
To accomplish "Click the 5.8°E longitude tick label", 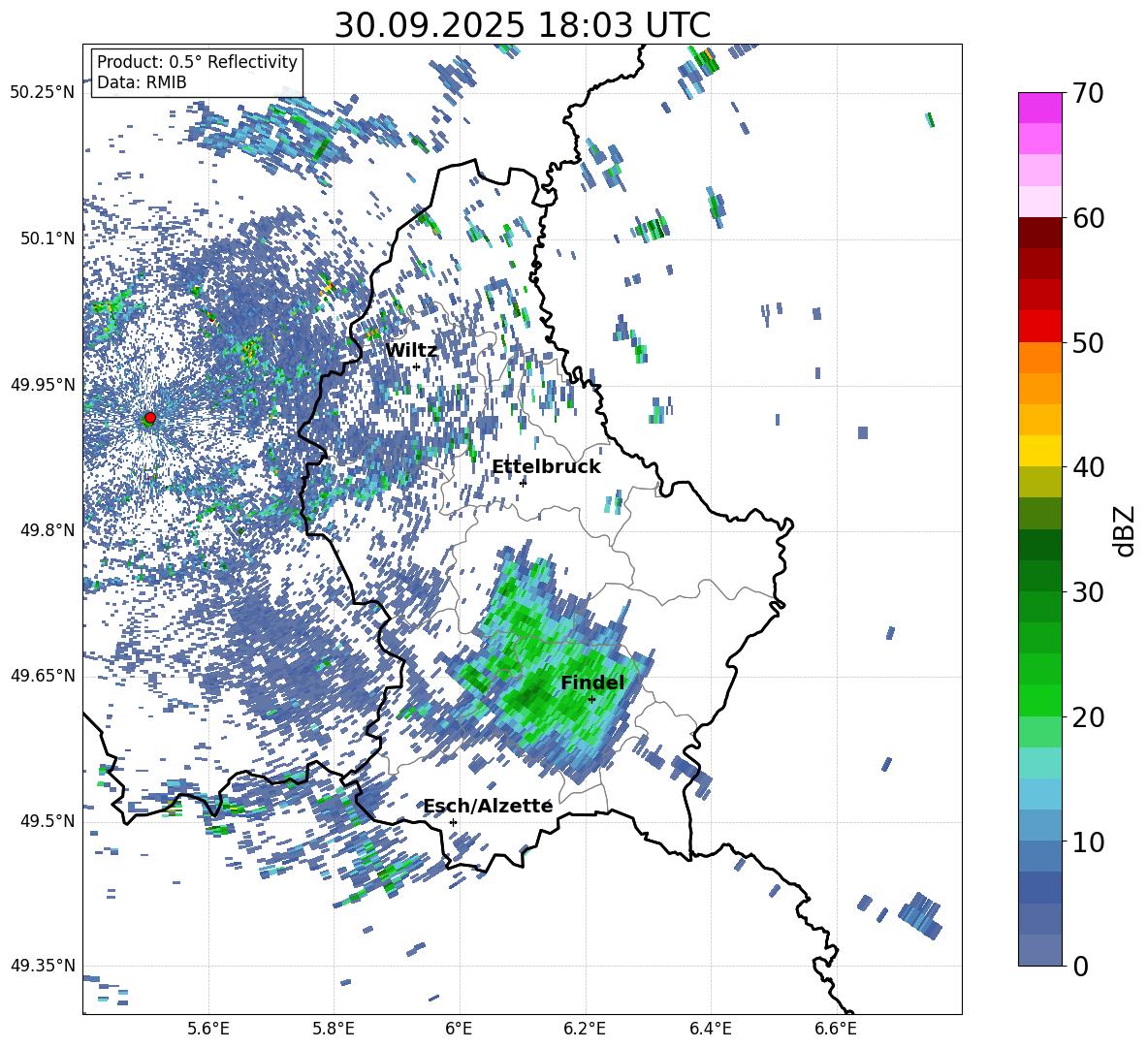I will coord(334,1029).
